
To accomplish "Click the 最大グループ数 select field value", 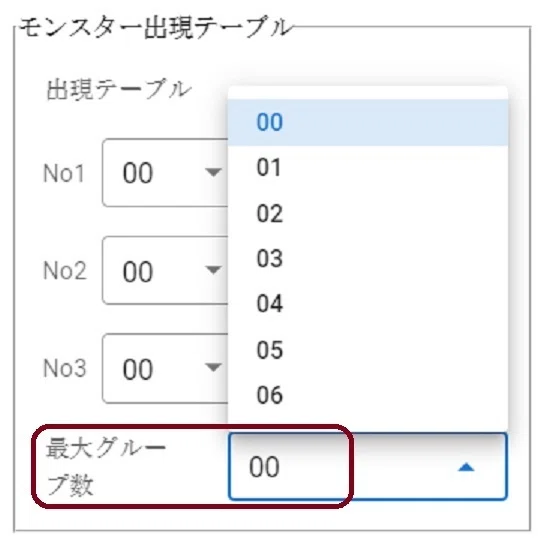I will point(368,466).
